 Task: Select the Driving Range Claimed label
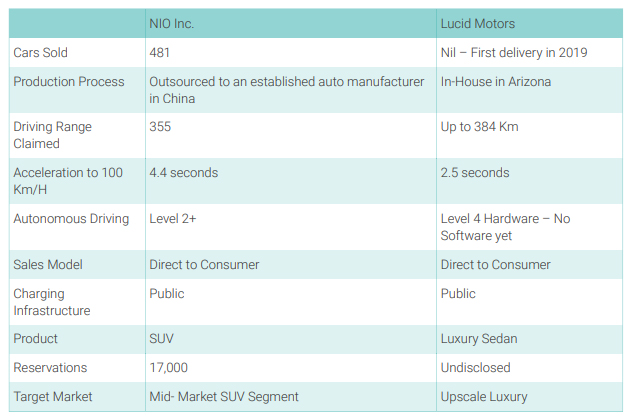coord(52,135)
